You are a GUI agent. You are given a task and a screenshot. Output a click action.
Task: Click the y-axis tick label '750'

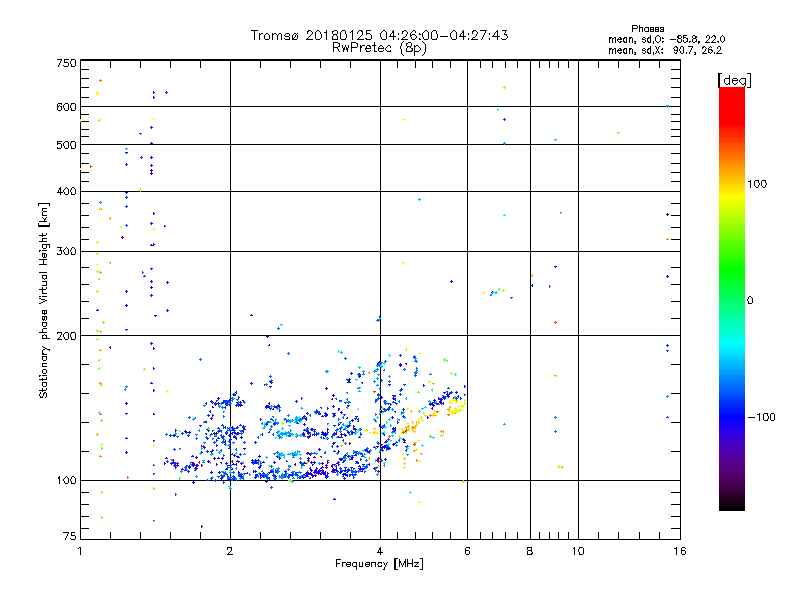pos(66,63)
